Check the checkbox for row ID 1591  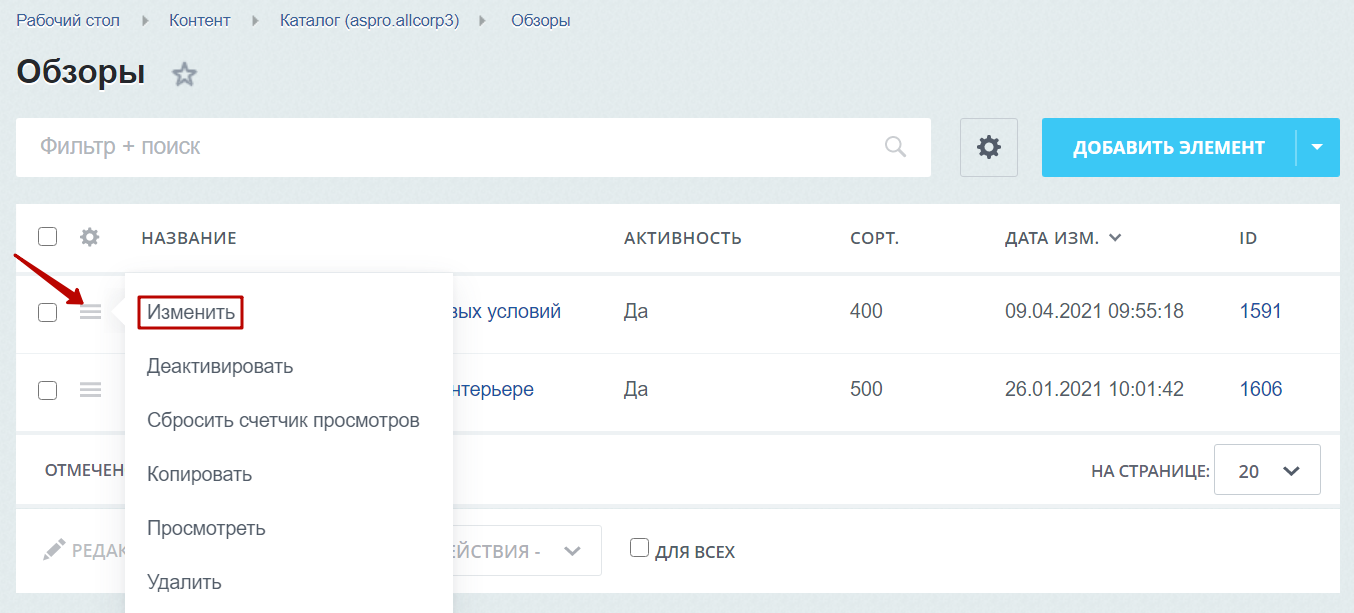click(x=47, y=312)
